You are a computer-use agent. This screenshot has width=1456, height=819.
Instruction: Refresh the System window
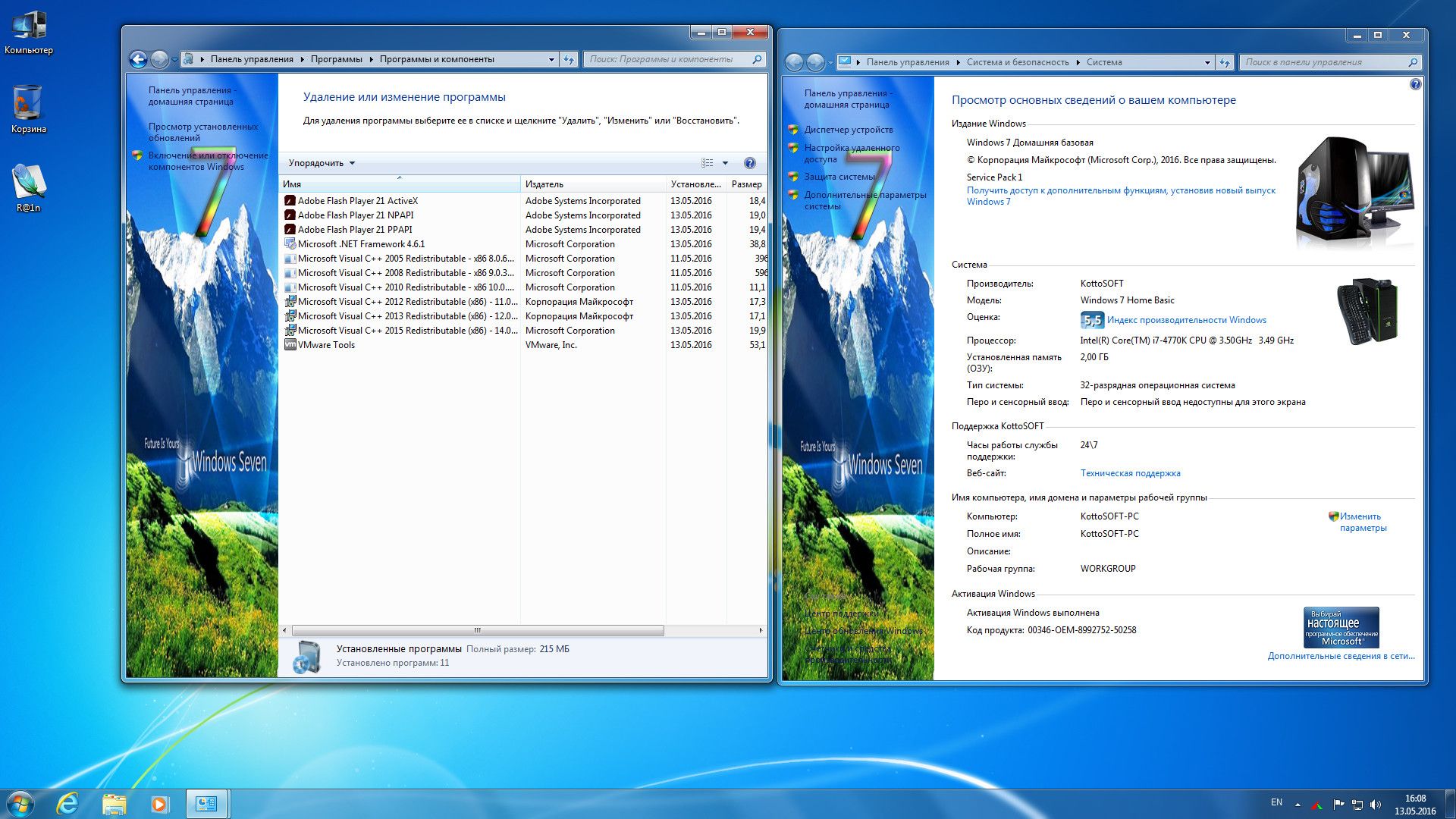click(1225, 62)
